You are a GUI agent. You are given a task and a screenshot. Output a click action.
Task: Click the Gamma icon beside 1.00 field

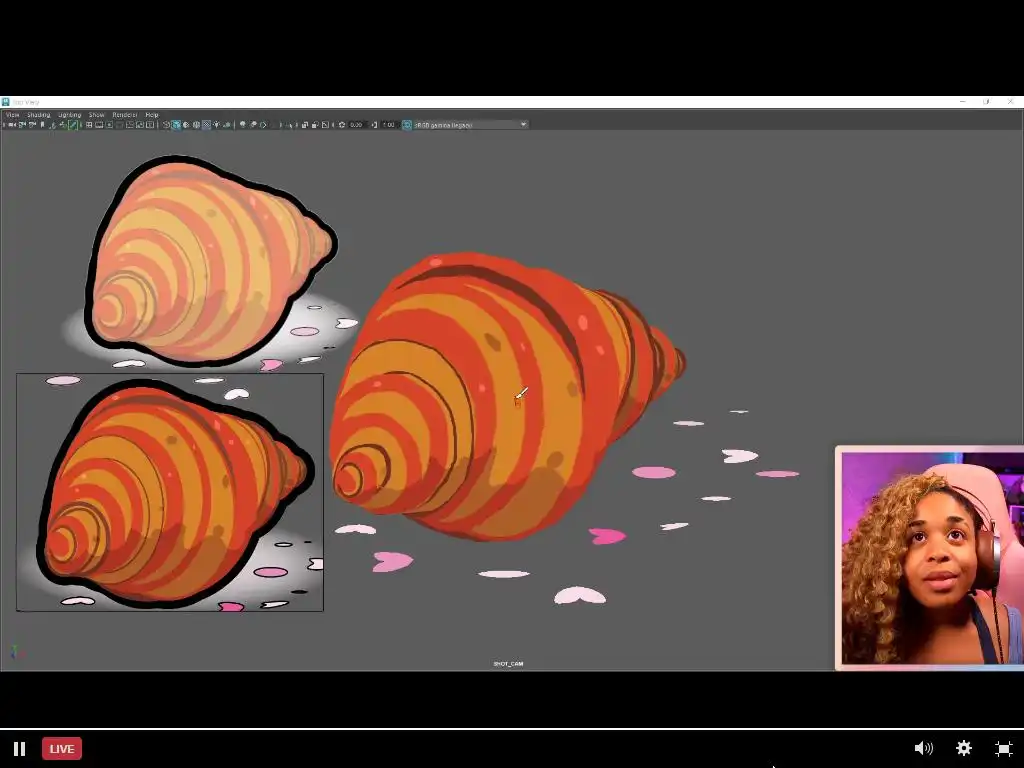(x=375, y=125)
